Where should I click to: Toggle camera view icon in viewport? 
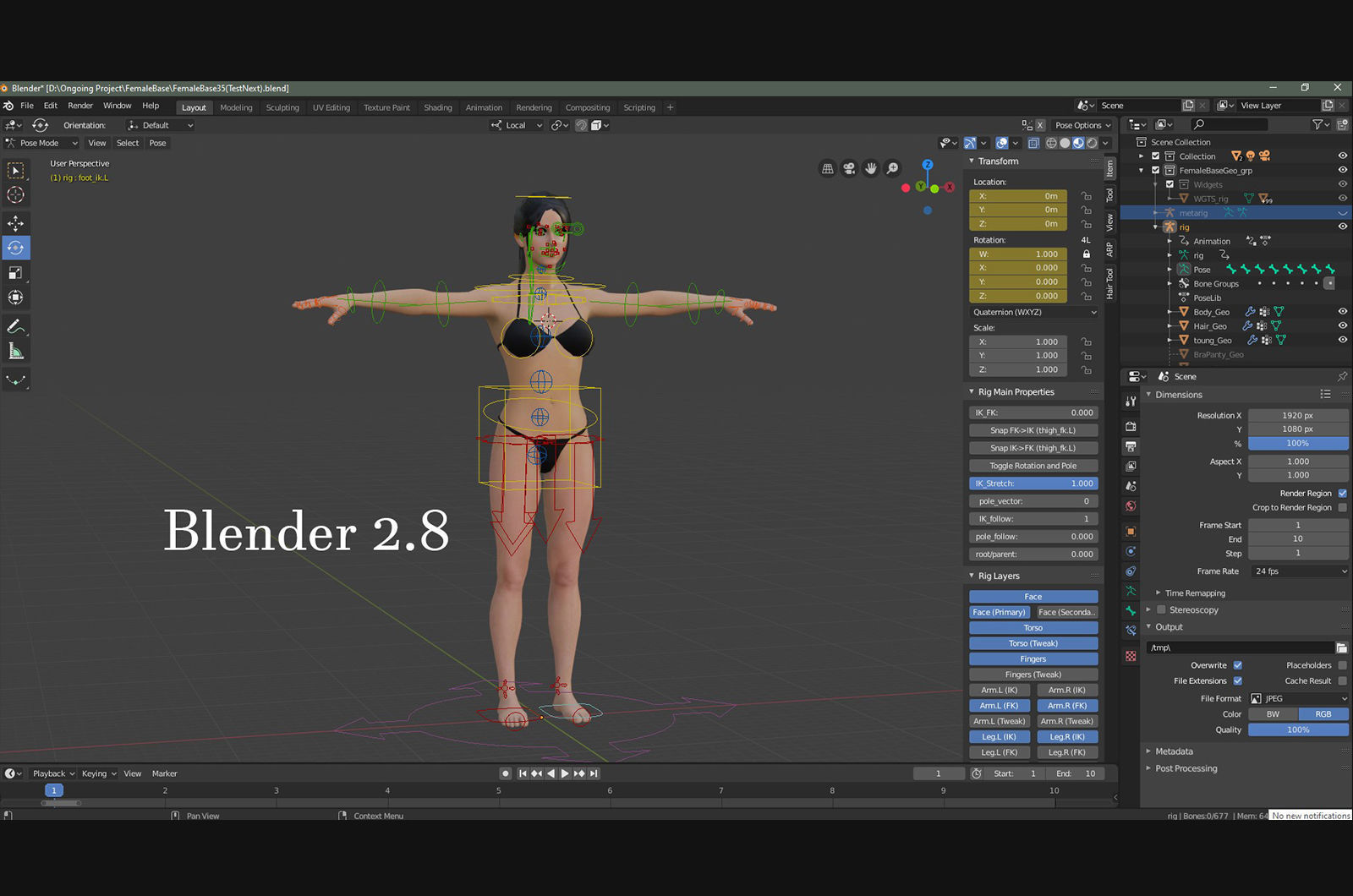point(849,168)
